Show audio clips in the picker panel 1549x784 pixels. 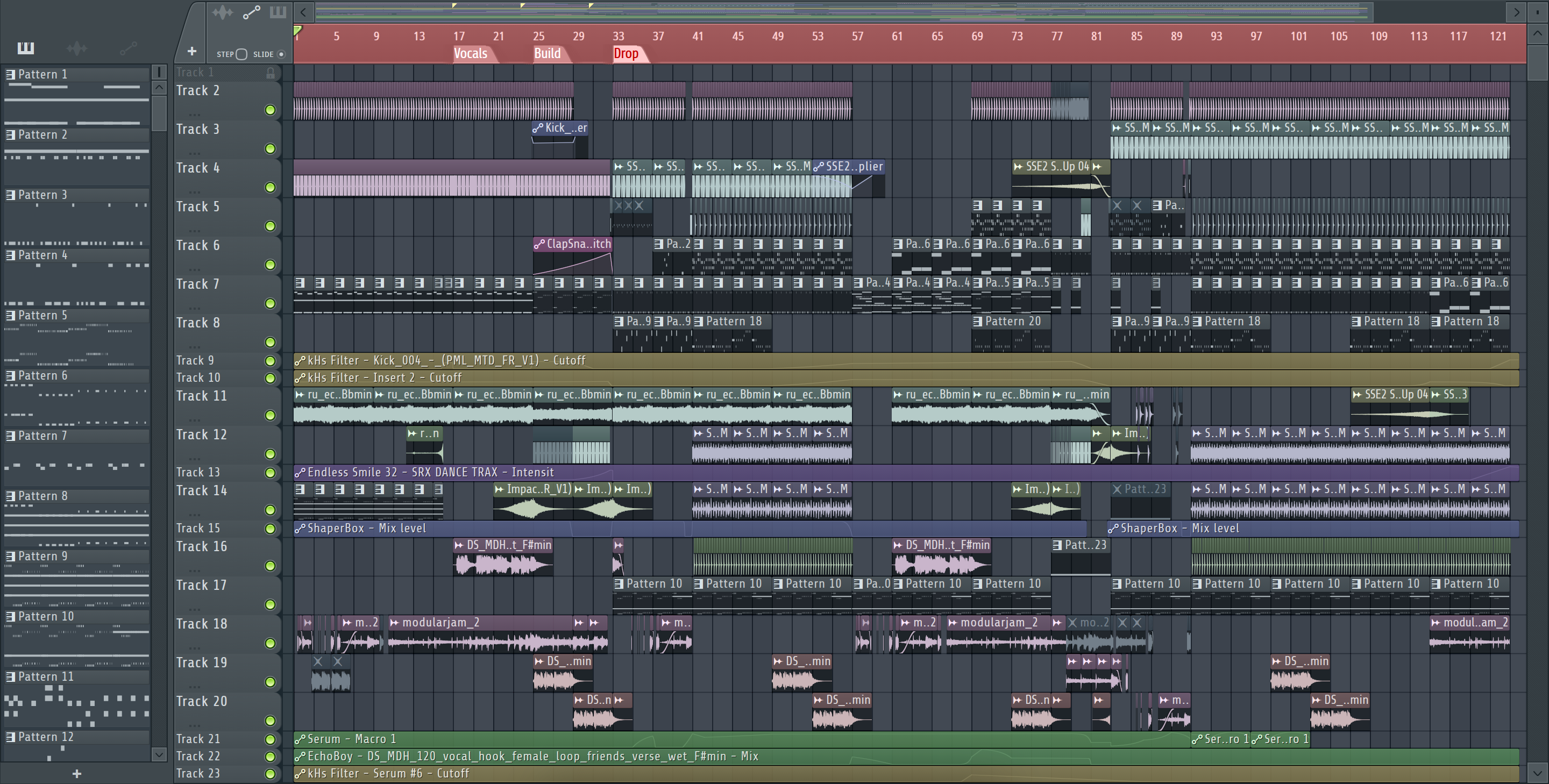tap(77, 47)
